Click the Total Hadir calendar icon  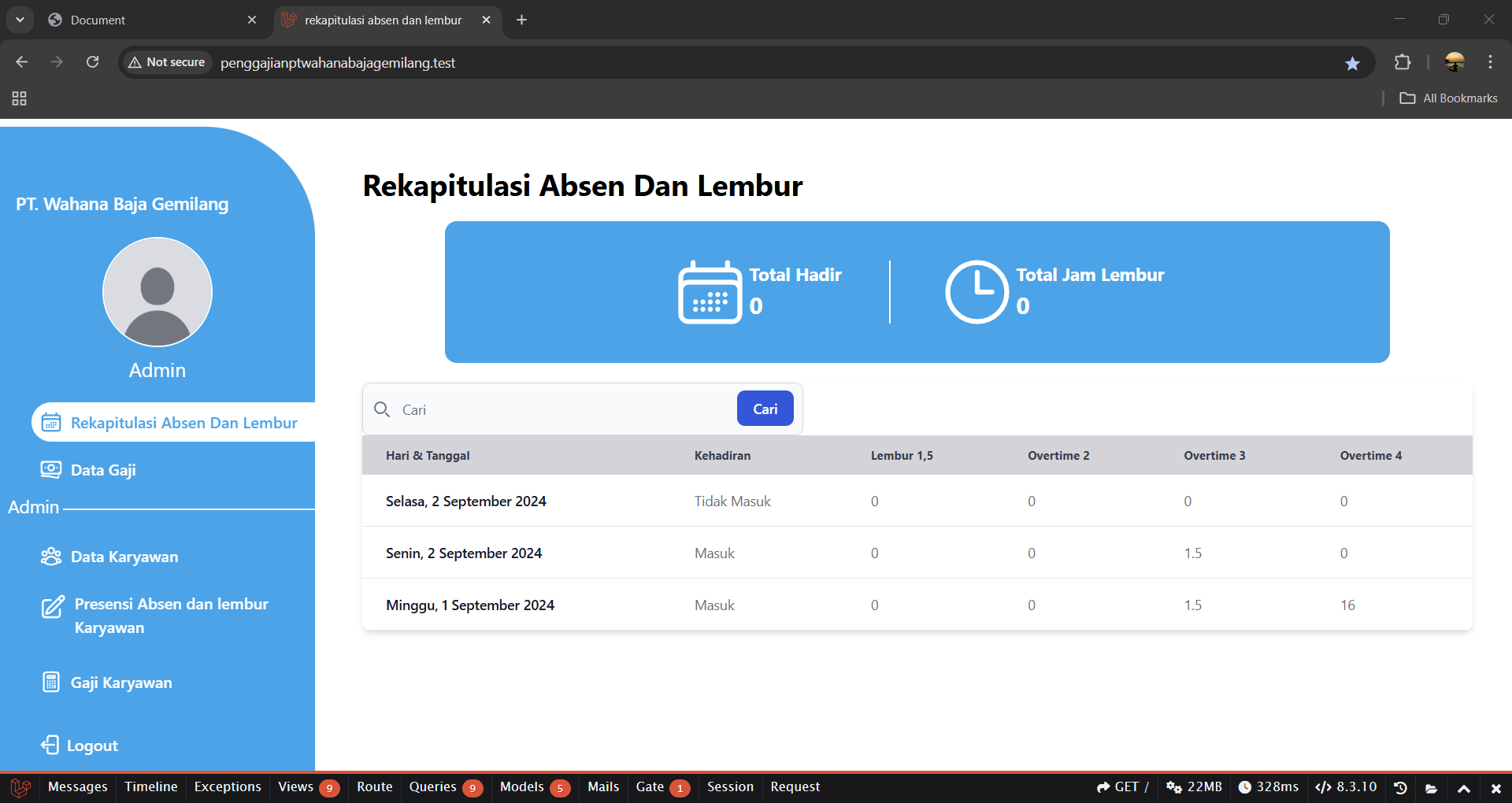click(710, 292)
